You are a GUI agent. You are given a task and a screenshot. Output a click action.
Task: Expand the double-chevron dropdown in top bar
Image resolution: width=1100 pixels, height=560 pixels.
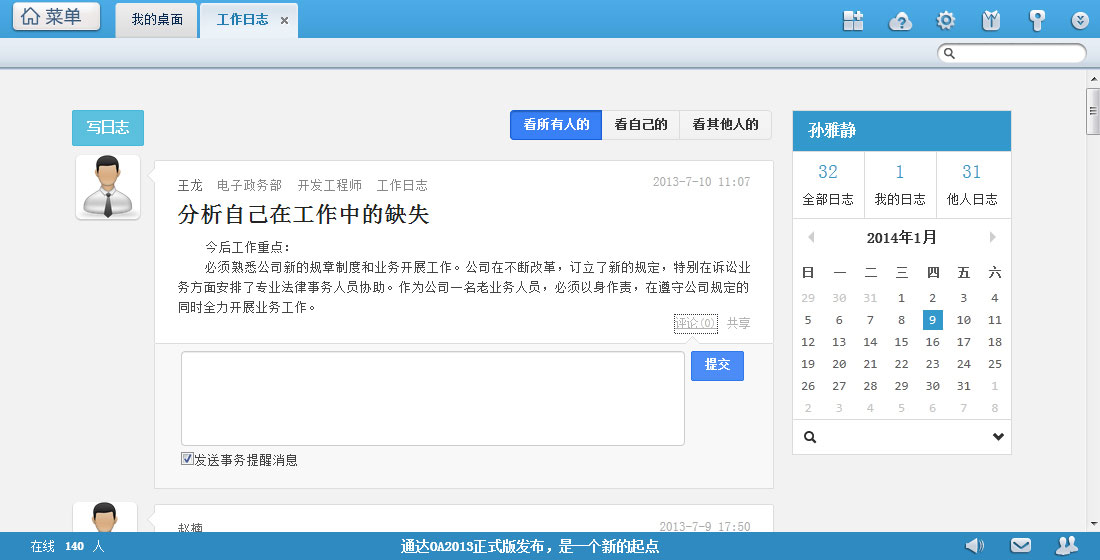tap(1080, 20)
